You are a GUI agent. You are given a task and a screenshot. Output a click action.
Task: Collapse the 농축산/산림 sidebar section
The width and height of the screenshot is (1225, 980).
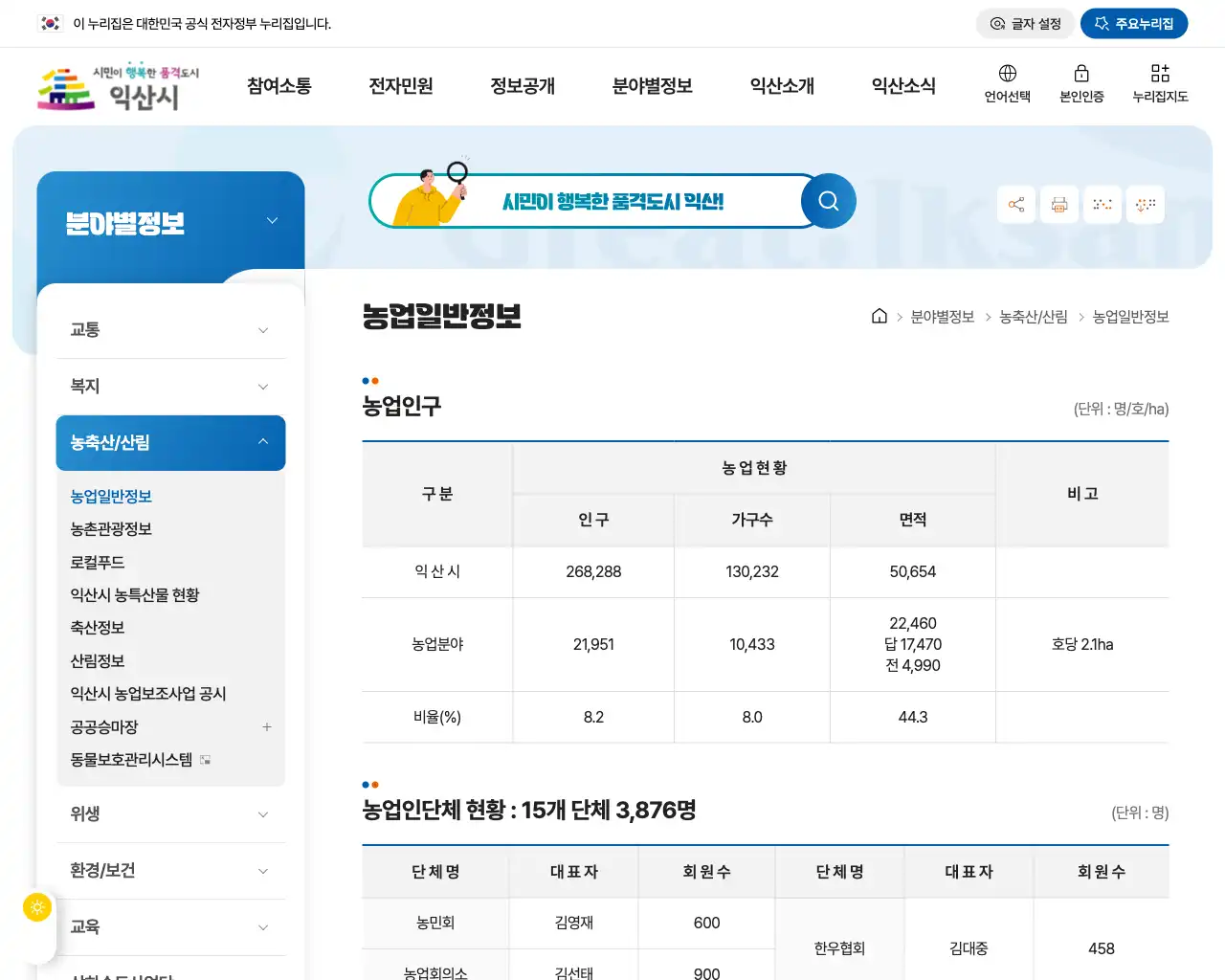pyautogui.click(x=170, y=442)
